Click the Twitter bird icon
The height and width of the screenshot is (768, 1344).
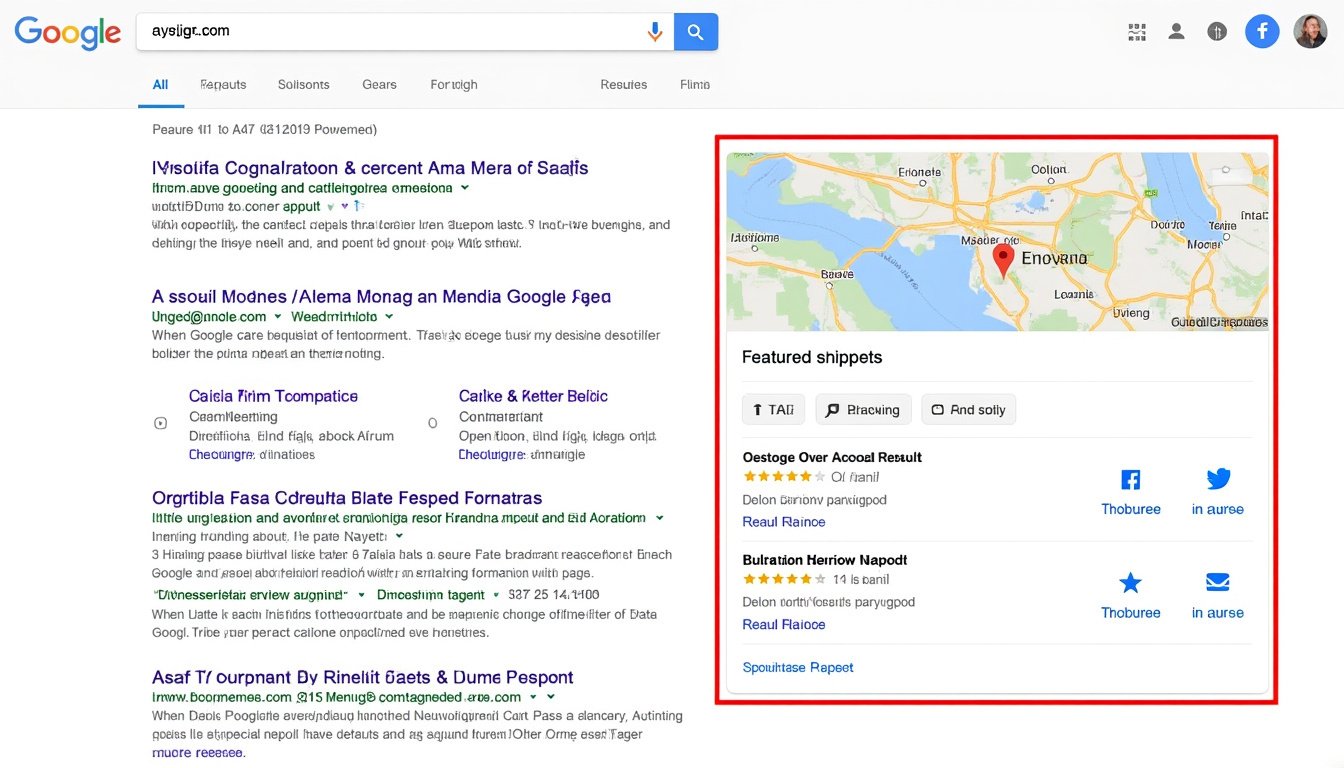(1218, 479)
